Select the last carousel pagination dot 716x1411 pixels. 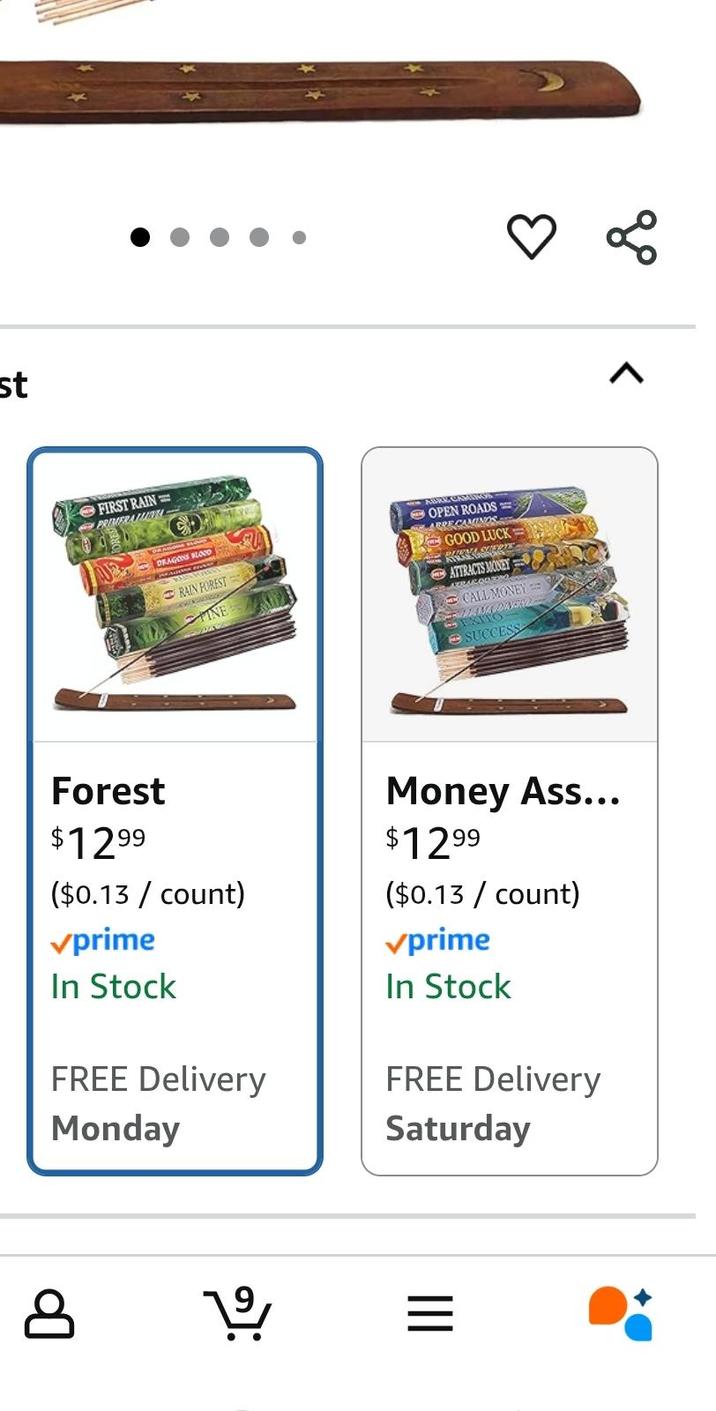[x=298, y=237]
